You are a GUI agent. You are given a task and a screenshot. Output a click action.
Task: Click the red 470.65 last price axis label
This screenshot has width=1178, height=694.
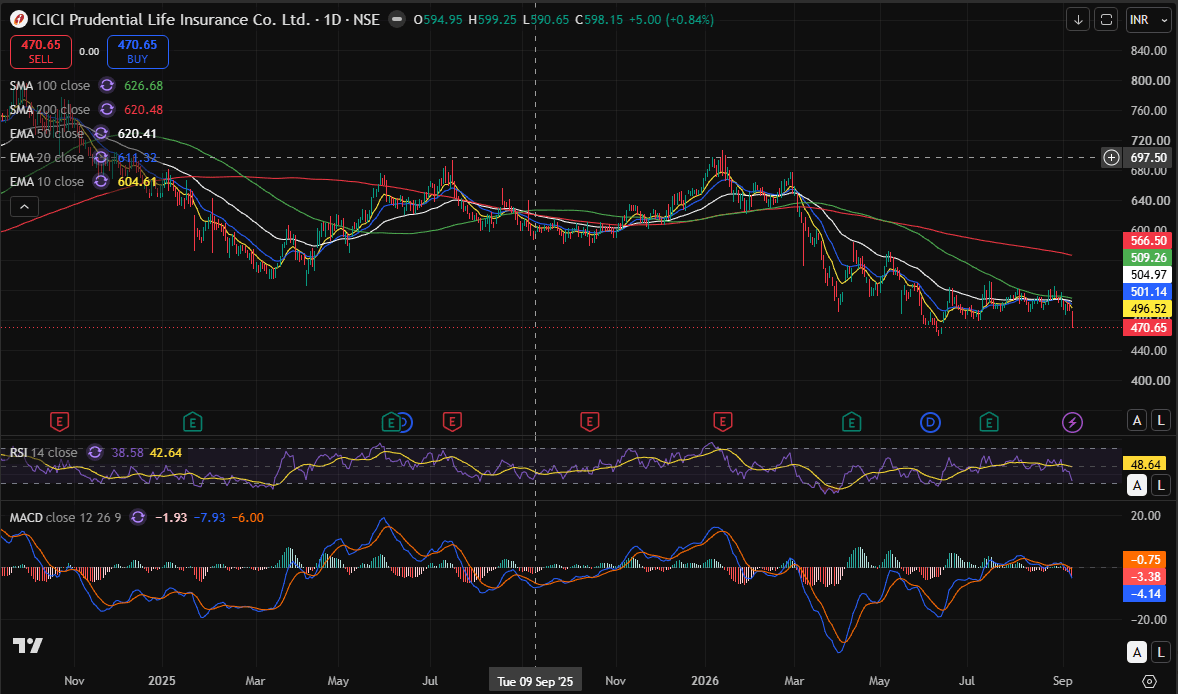coord(1148,327)
